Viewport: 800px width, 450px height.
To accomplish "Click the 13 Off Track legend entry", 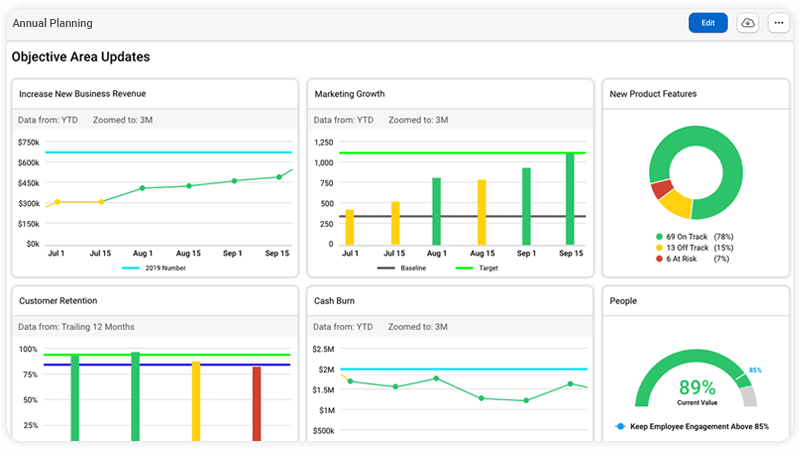I will (694, 247).
